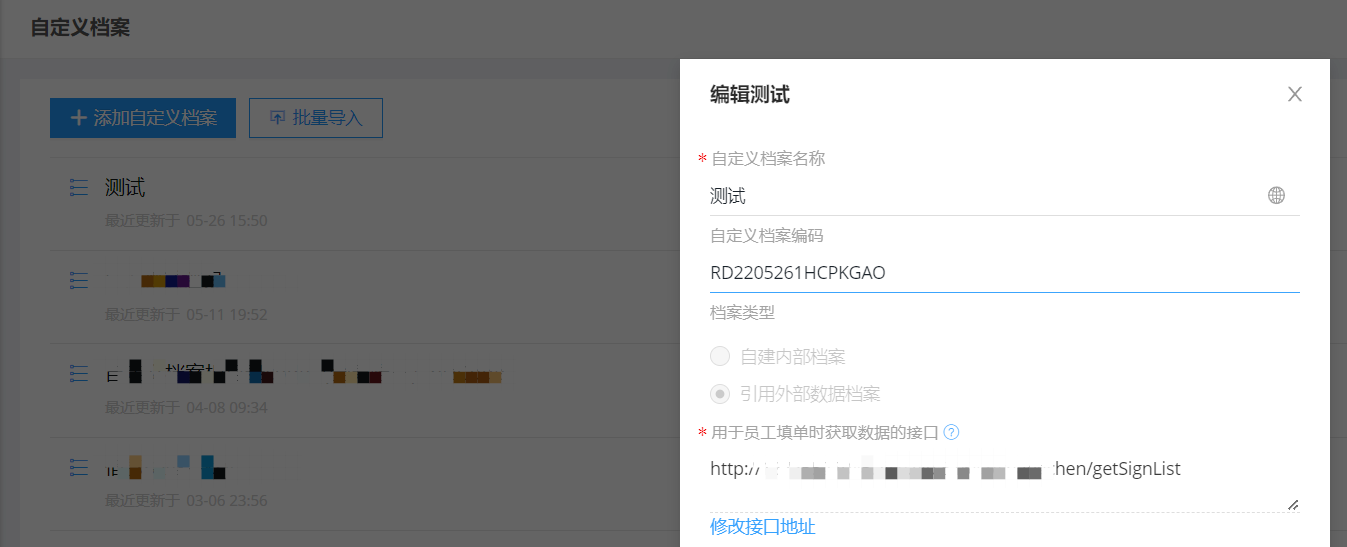Close the 编辑测试 dialog with the X
This screenshot has height=547, width=1347.
coord(1294,95)
